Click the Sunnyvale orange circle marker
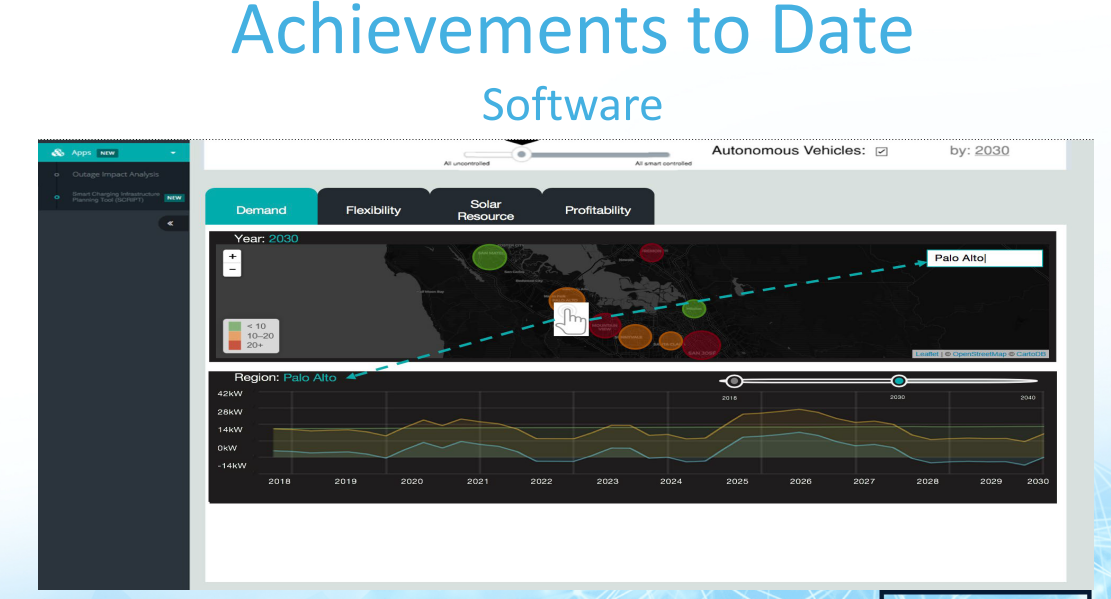 tap(636, 338)
